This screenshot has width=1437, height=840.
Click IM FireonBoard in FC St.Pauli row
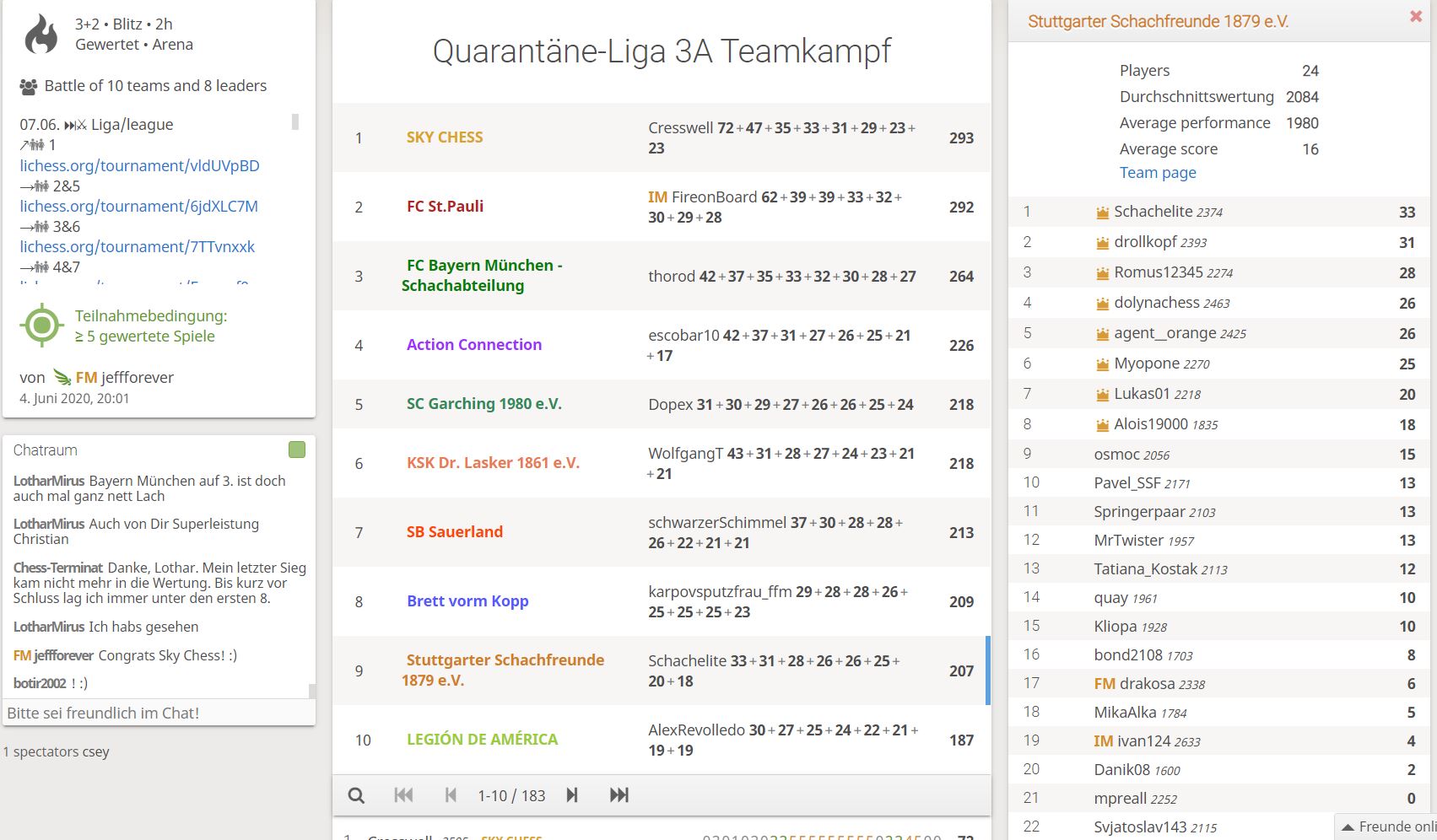702,197
